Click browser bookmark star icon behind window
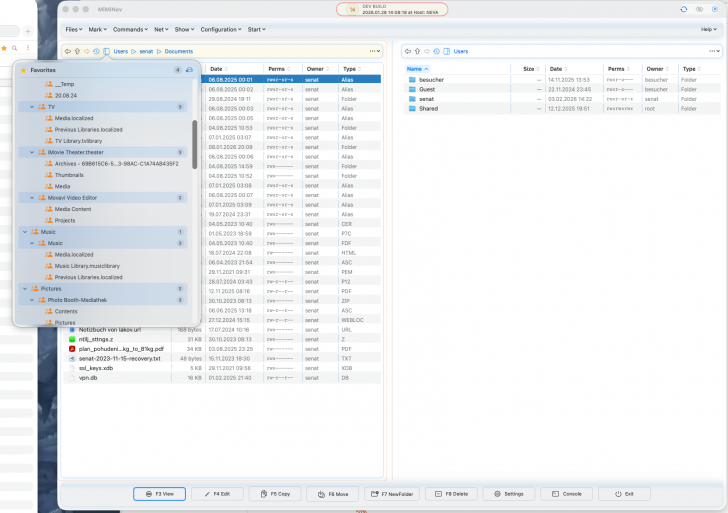The height and width of the screenshot is (513, 728). pyautogui.click(x=4, y=48)
